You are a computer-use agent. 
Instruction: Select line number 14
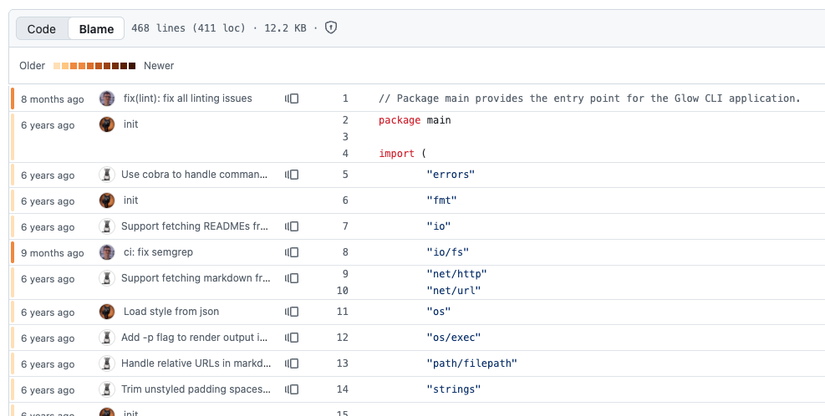pos(343,390)
